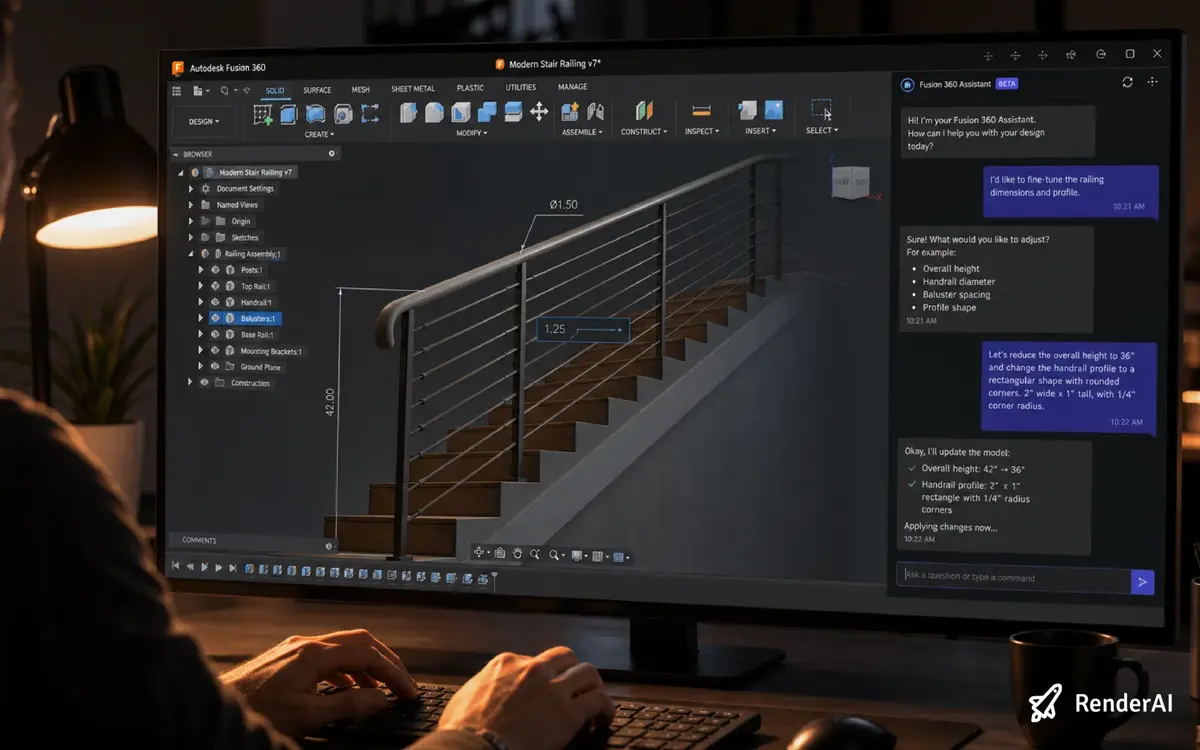Select the Shell tool in Modify group
This screenshot has height=750, width=1200.
461,112
